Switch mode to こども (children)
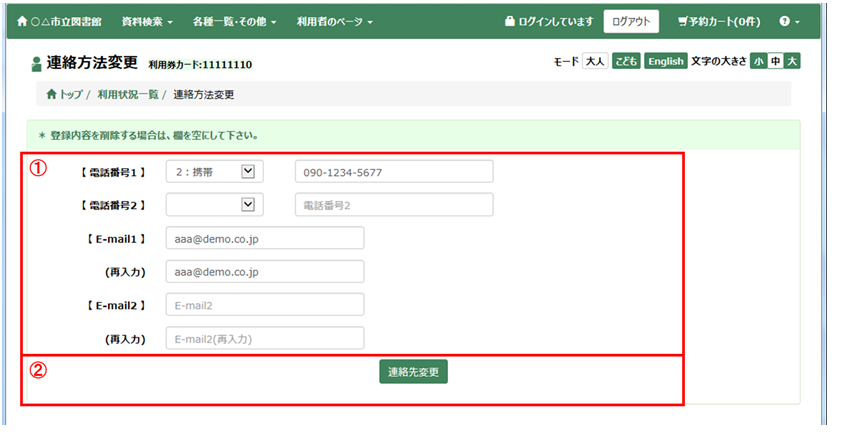The width and height of the screenshot is (843, 436). (625, 61)
